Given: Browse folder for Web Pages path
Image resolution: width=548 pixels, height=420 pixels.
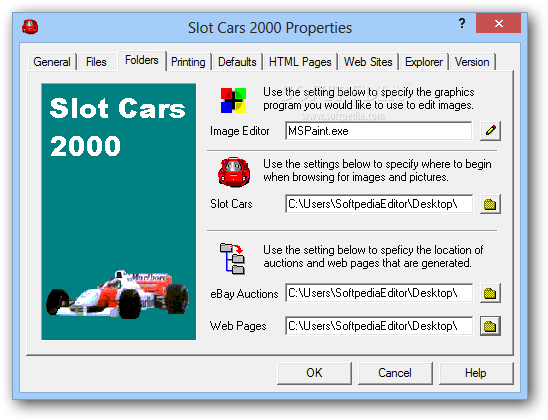Looking at the screenshot, I should [x=490, y=326].
